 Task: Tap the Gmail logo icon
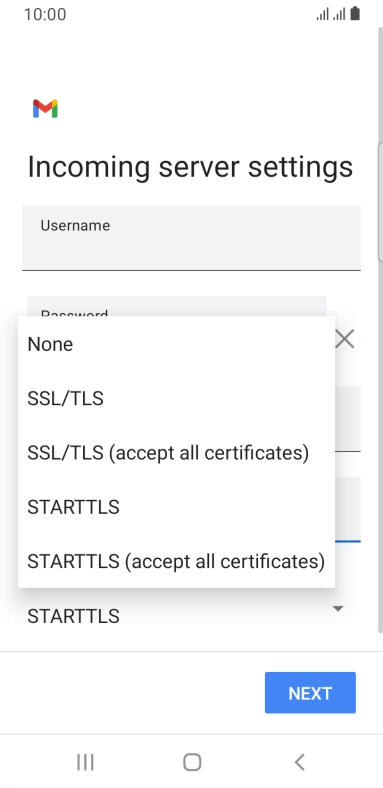45,109
